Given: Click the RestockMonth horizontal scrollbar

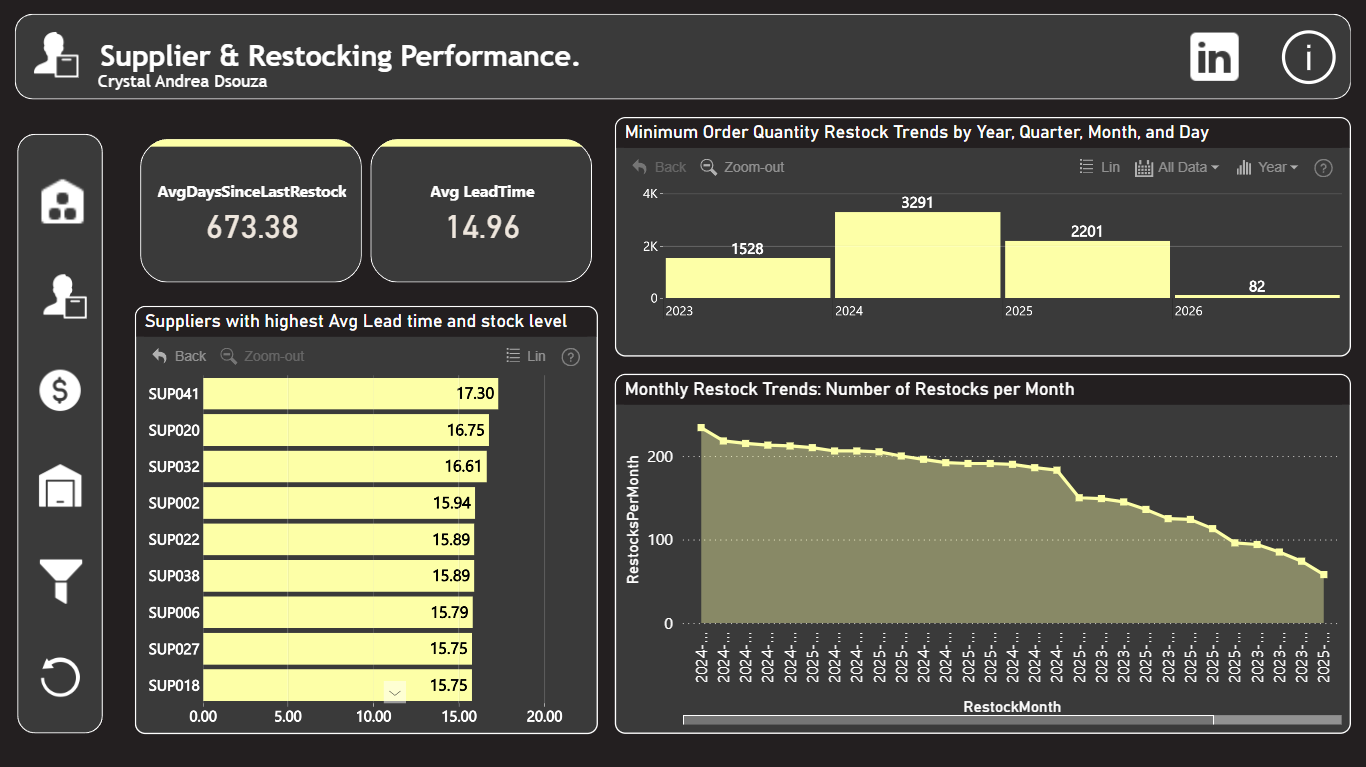Looking at the screenshot, I should (x=948, y=720).
